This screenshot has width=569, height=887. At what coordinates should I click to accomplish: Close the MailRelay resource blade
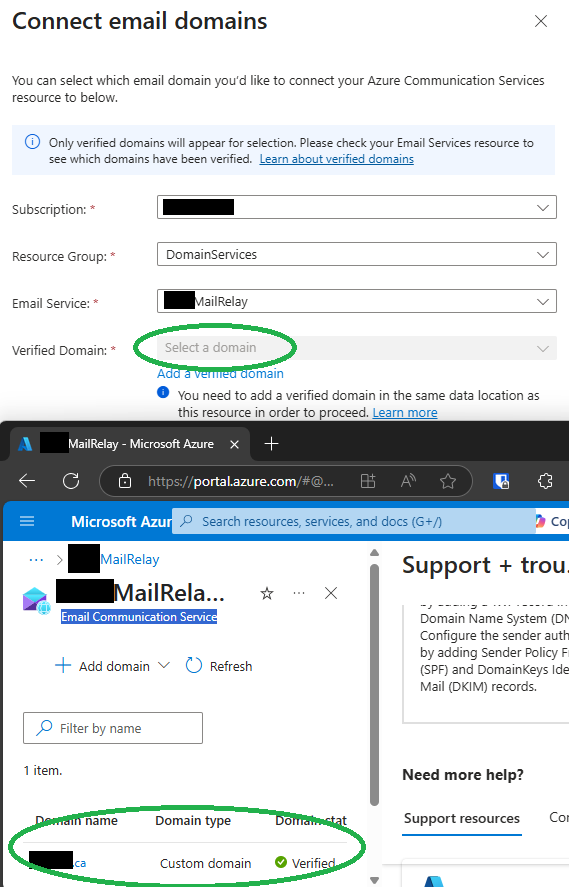[x=331, y=593]
